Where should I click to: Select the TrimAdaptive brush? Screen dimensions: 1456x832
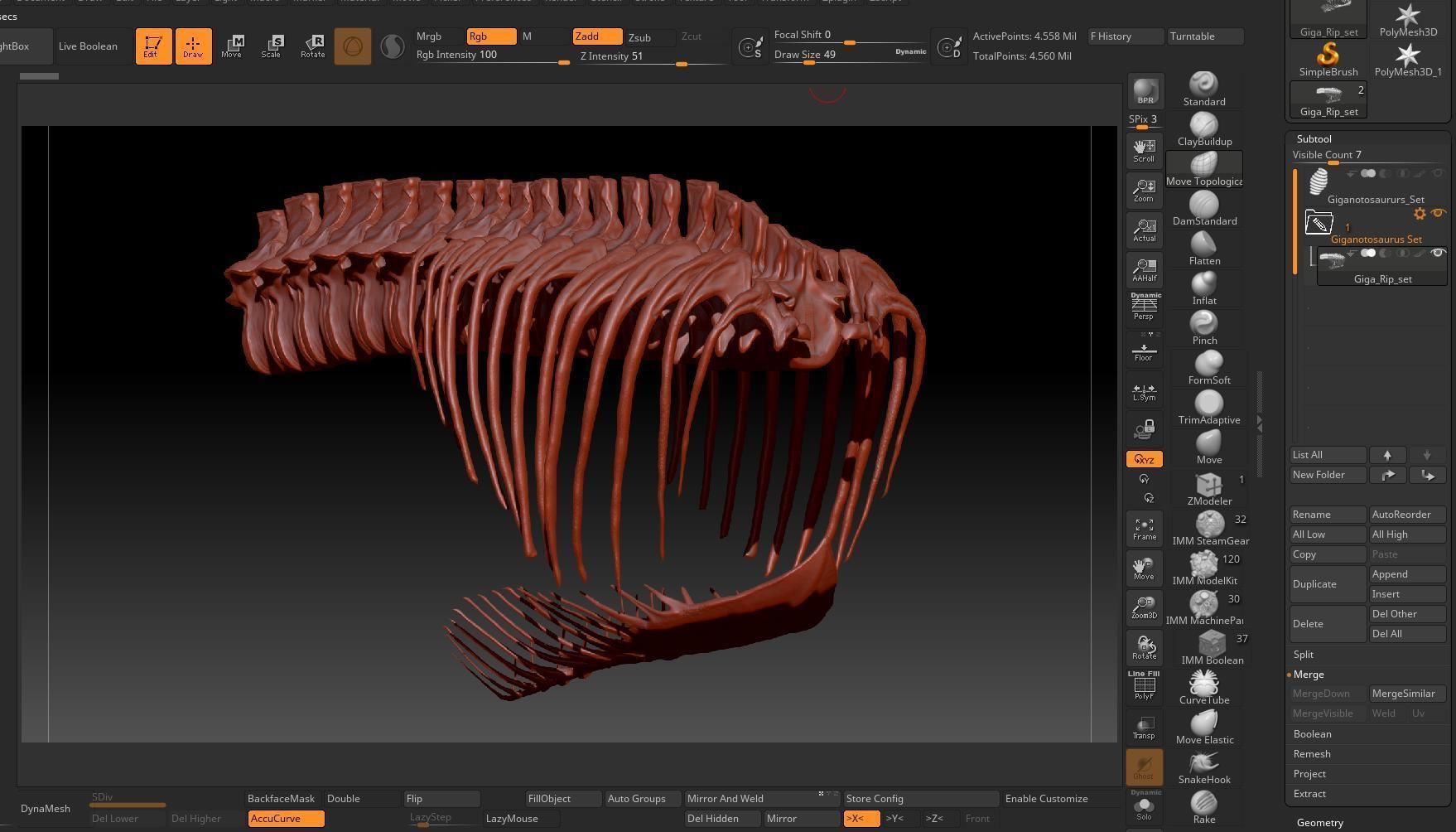(1208, 407)
